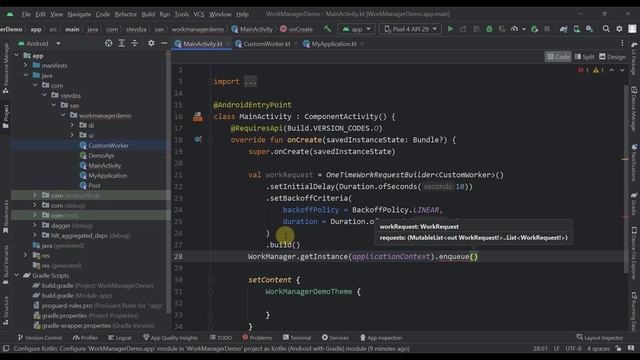Click the Debug app bug icon
640x360 pixels.
click(x=489, y=29)
